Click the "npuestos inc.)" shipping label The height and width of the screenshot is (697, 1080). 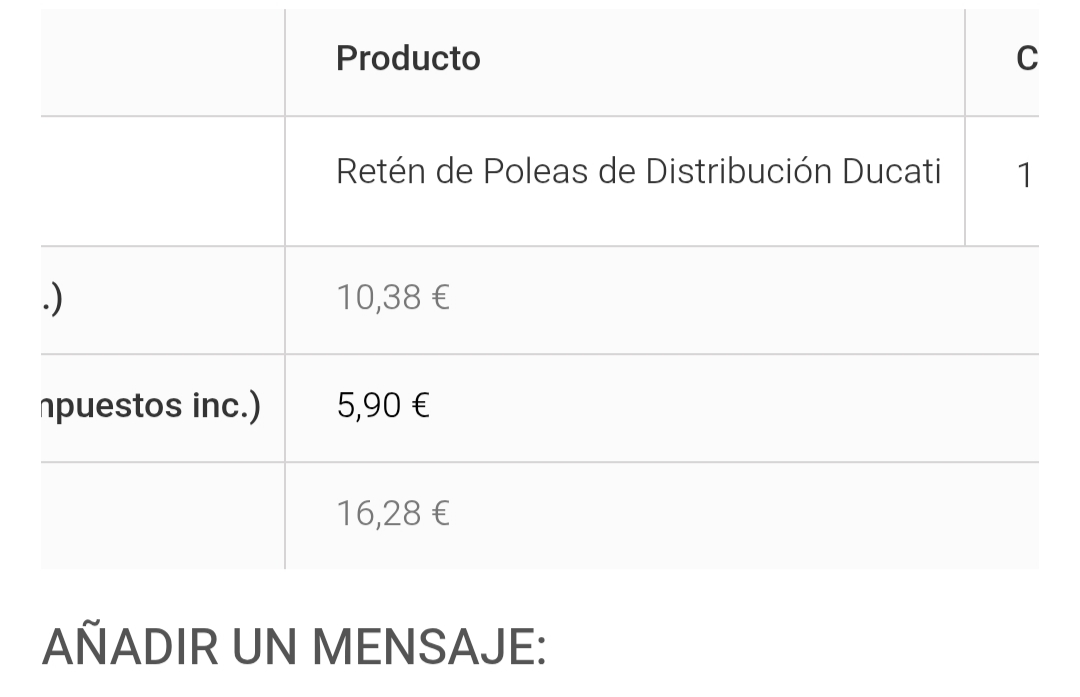coord(151,406)
